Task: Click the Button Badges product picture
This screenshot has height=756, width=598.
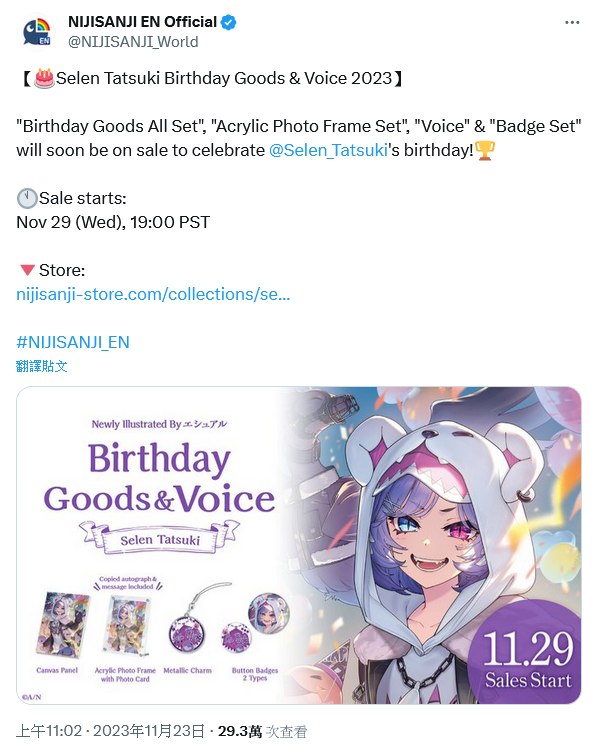Action: pos(256,622)
